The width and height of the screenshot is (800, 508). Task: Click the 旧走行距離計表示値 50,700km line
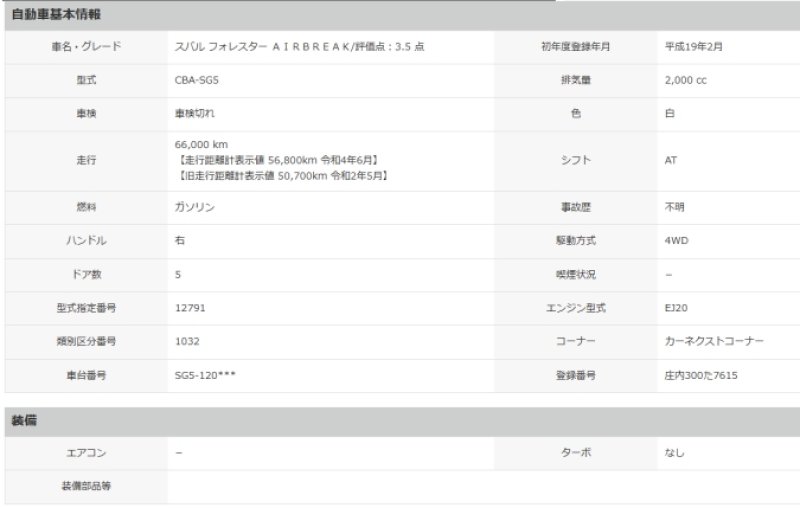click(281, 176)
